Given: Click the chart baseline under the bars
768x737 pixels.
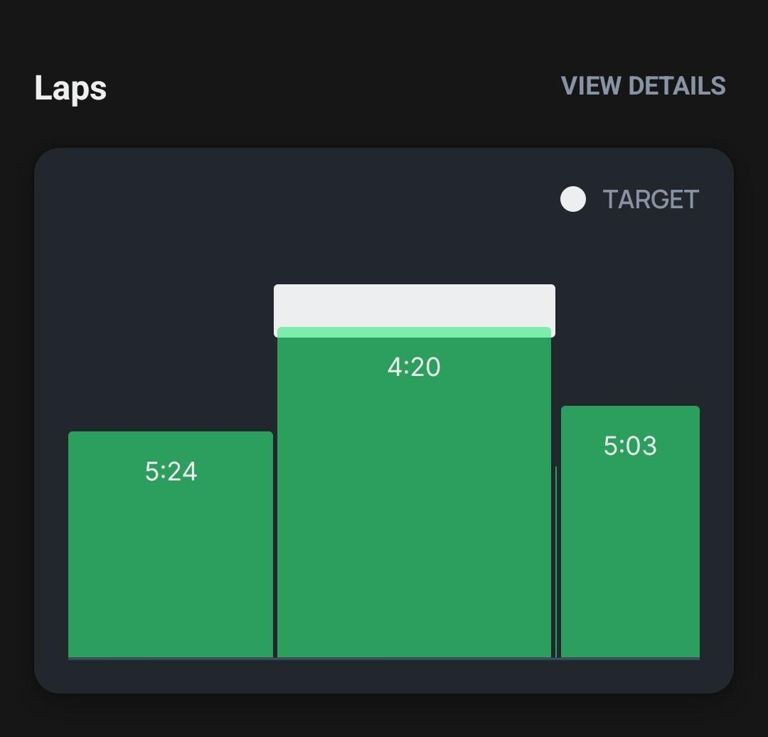Looking at the screenshot, I should [384, 659].
